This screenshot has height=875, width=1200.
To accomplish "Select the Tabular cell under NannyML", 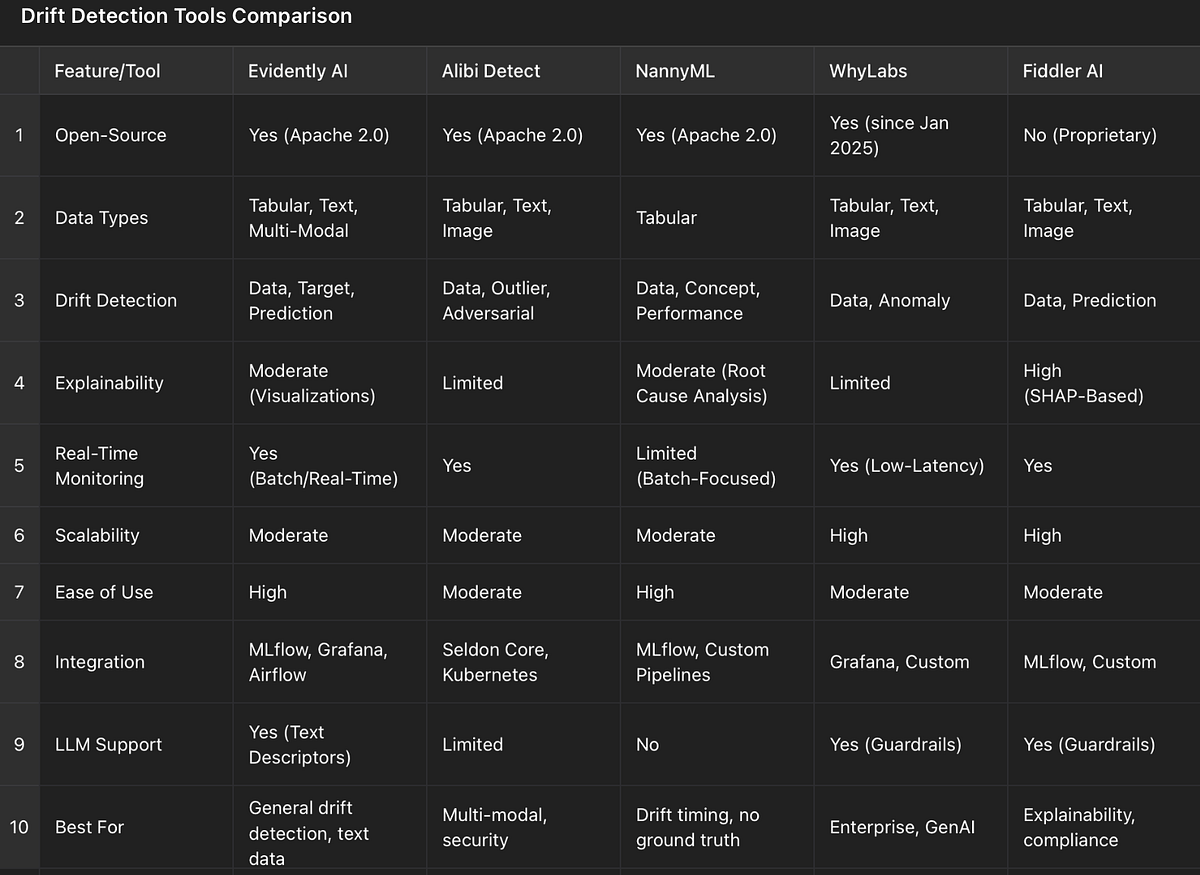I will [666, 217].
